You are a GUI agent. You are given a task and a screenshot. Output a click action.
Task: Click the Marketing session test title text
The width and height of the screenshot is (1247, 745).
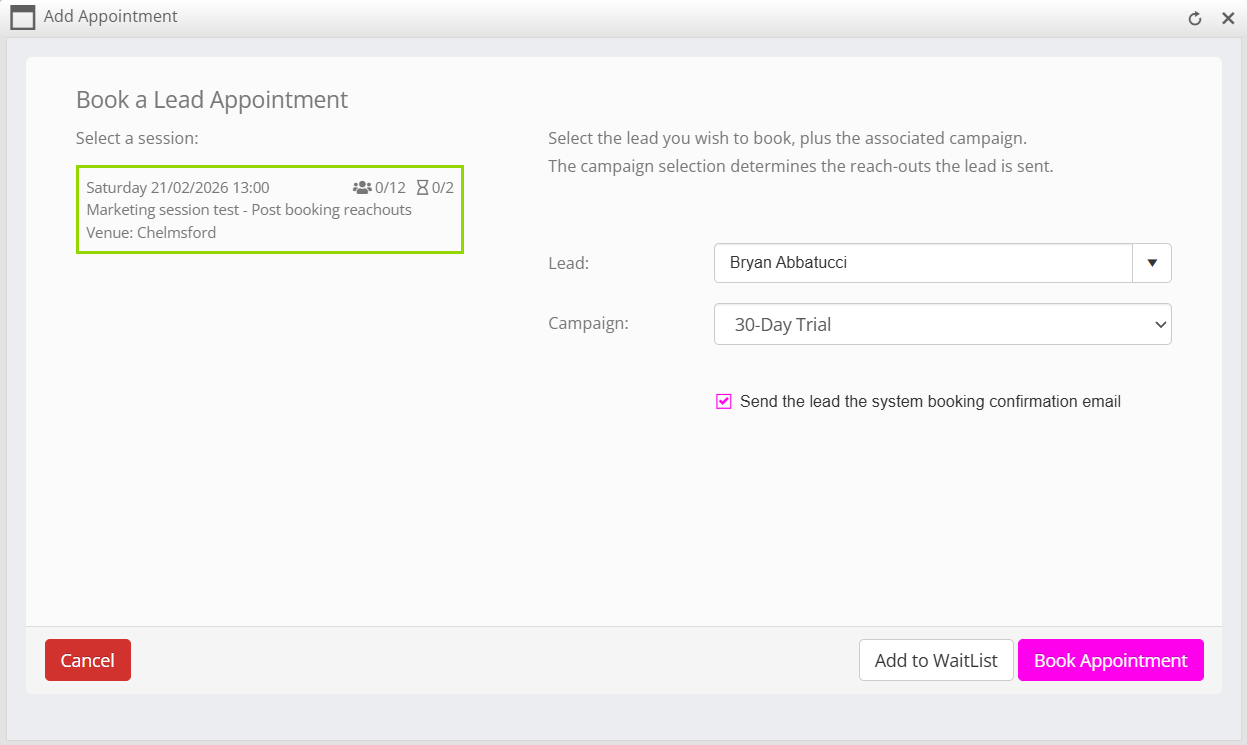coord(249,210)
